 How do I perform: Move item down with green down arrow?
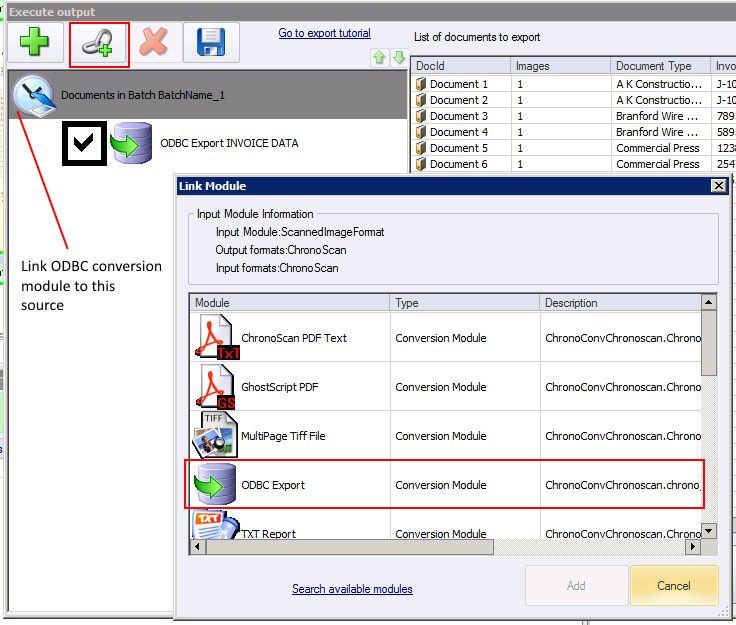(x=398, y=57)
